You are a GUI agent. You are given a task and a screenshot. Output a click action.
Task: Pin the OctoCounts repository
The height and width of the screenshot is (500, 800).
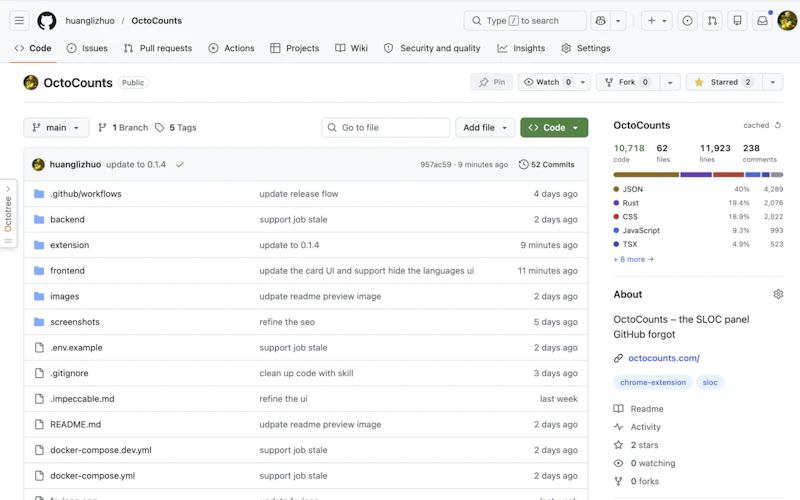(492, 82)
